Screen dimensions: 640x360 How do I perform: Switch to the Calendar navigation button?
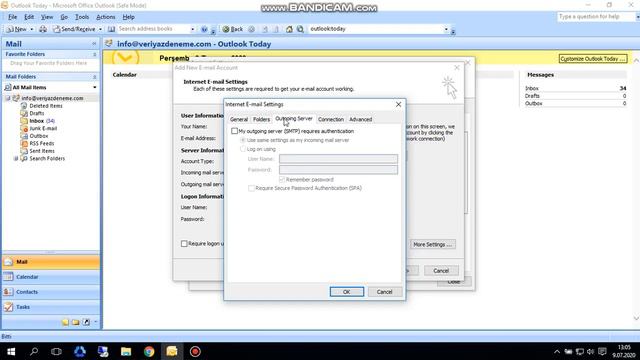coord(51,277)
